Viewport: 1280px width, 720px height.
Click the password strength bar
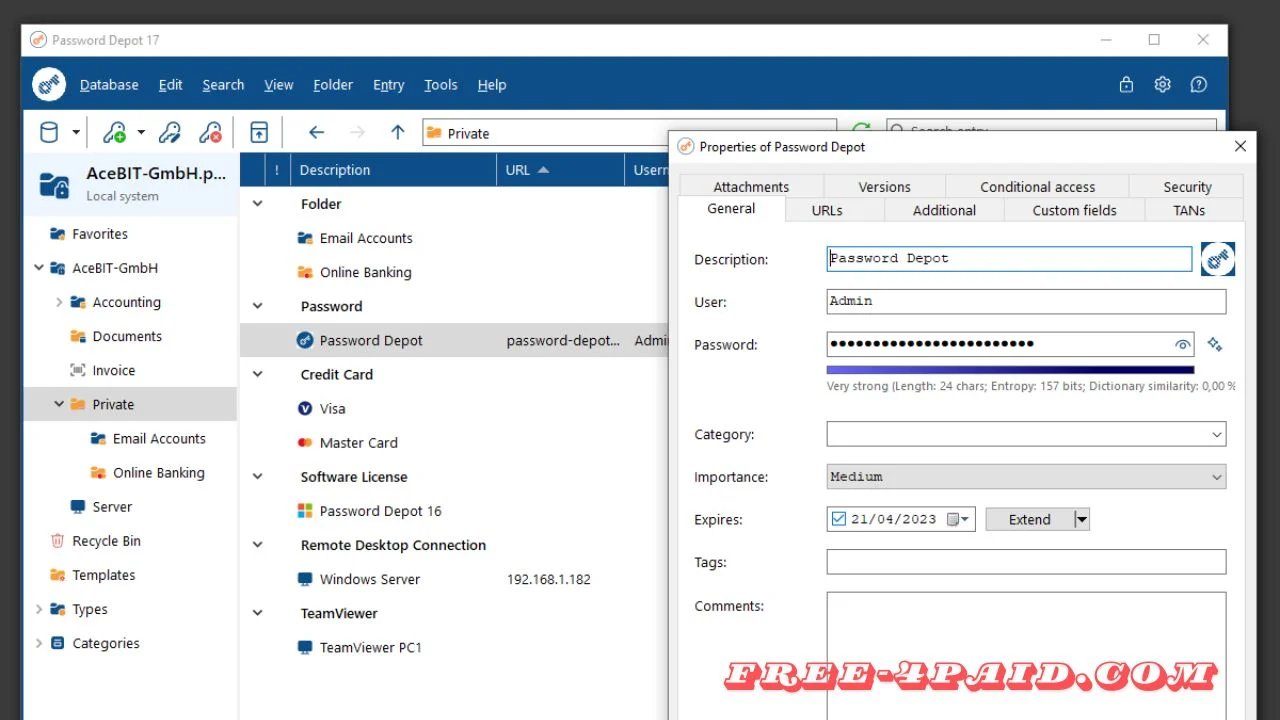[x=1010, y=369]
